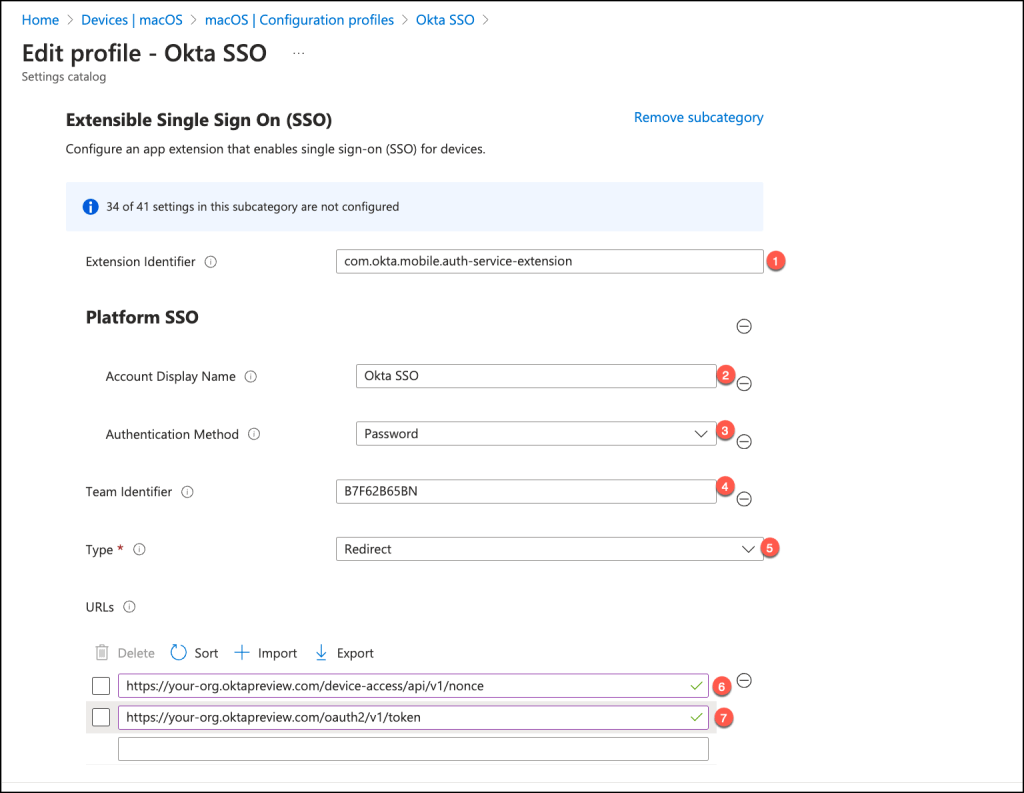Navigate to Home breadcrumb
The width and height of the screenshot is (1024, 793).
click(40, 20)
